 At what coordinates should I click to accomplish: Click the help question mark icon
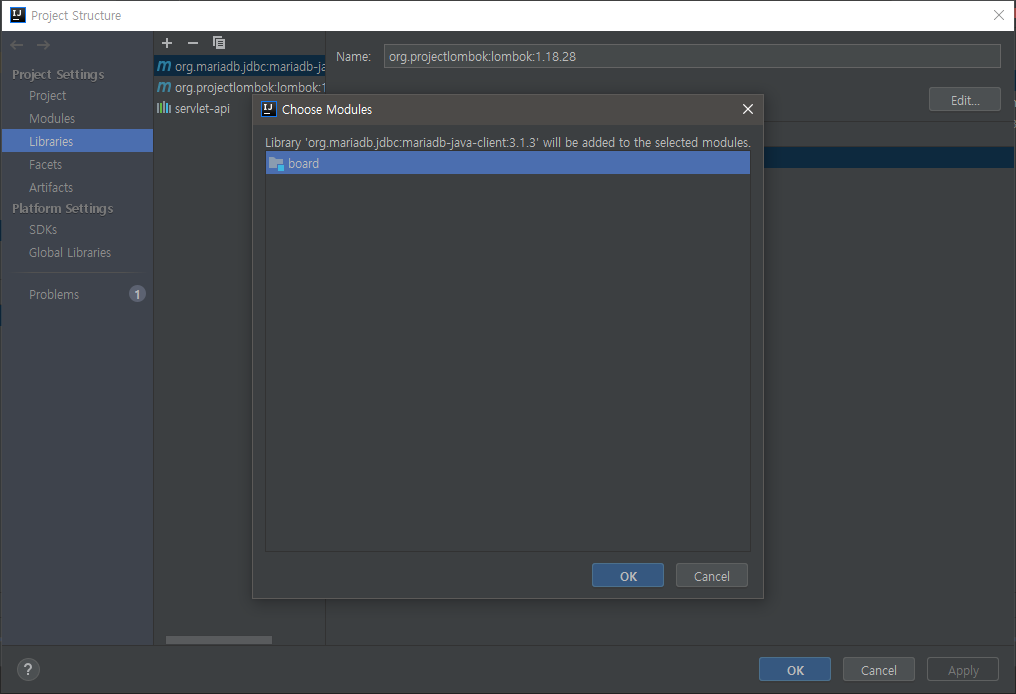coord(27,669)
